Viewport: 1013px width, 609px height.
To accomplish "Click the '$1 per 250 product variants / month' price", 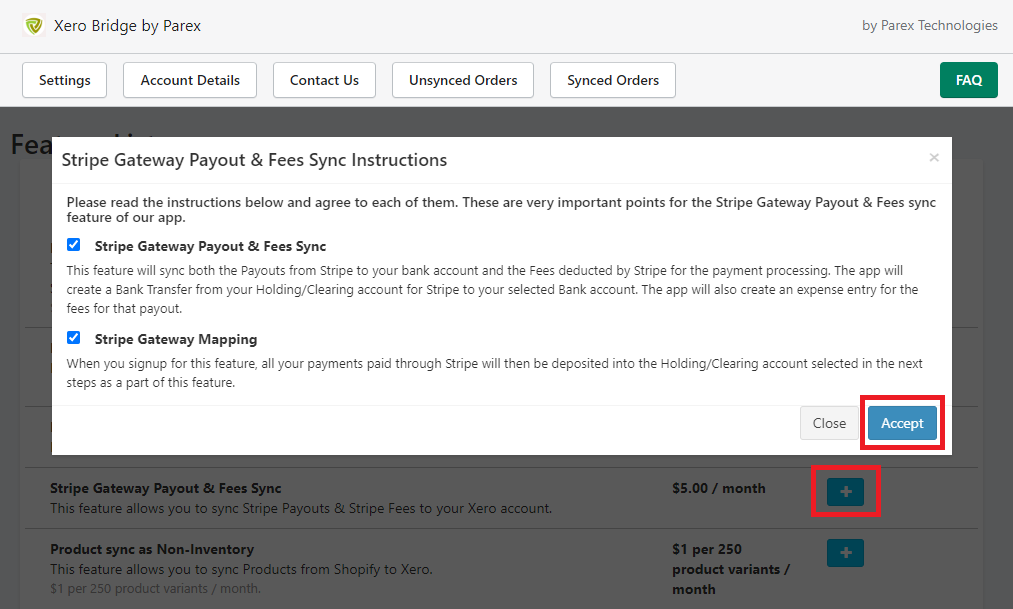I will (731, 569).
